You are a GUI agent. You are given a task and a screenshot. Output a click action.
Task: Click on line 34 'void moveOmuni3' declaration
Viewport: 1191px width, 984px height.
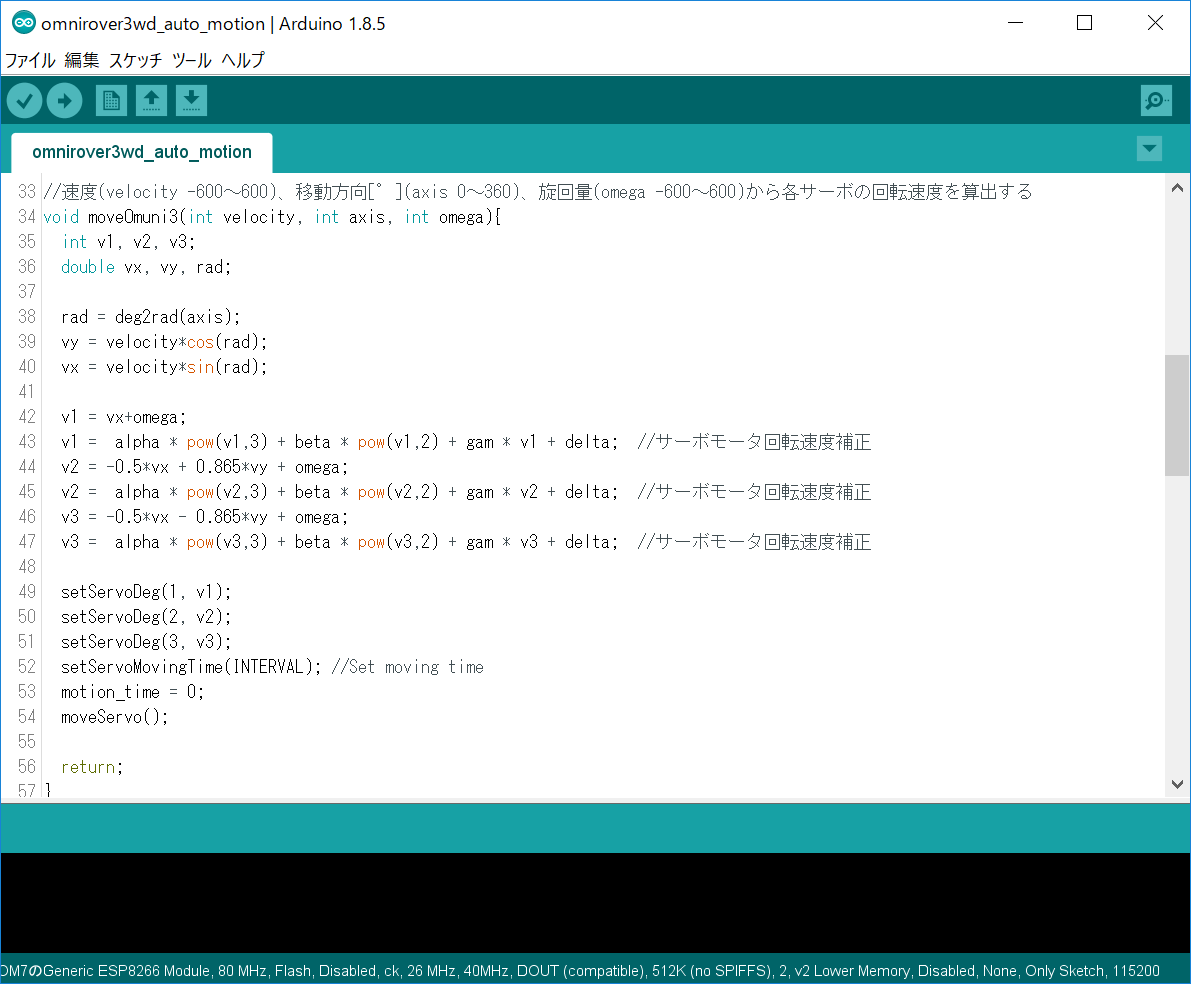tap(272, 217)
